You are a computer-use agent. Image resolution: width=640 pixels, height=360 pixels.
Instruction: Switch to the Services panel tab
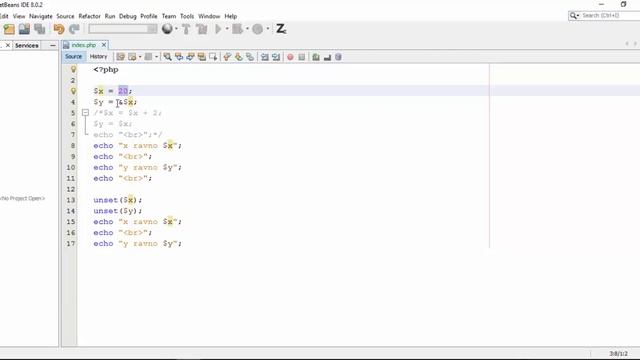coord(27,45)
